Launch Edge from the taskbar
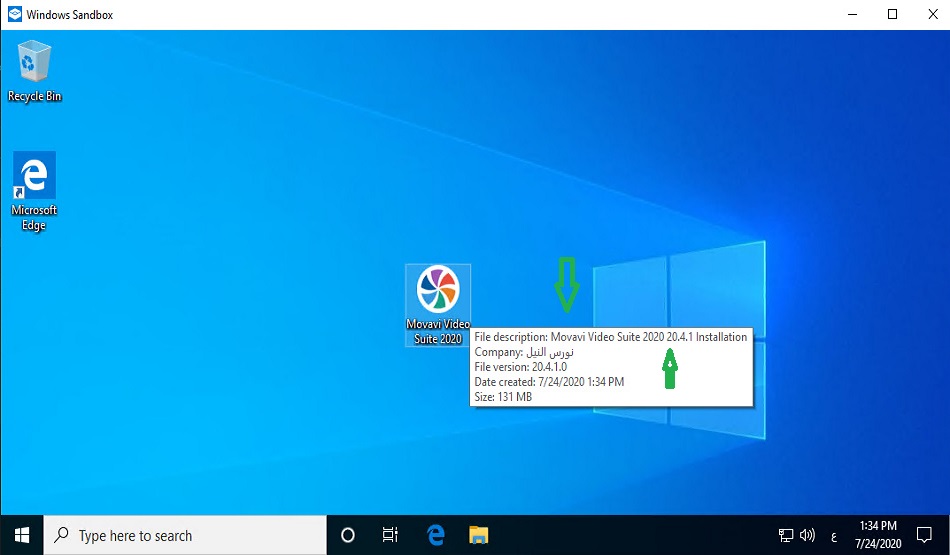 436,535
